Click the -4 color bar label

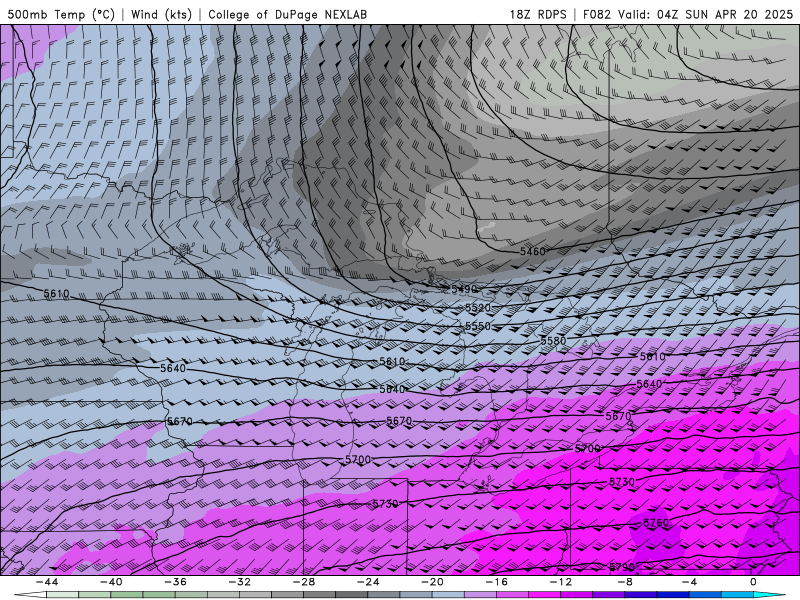pos(689,582)
